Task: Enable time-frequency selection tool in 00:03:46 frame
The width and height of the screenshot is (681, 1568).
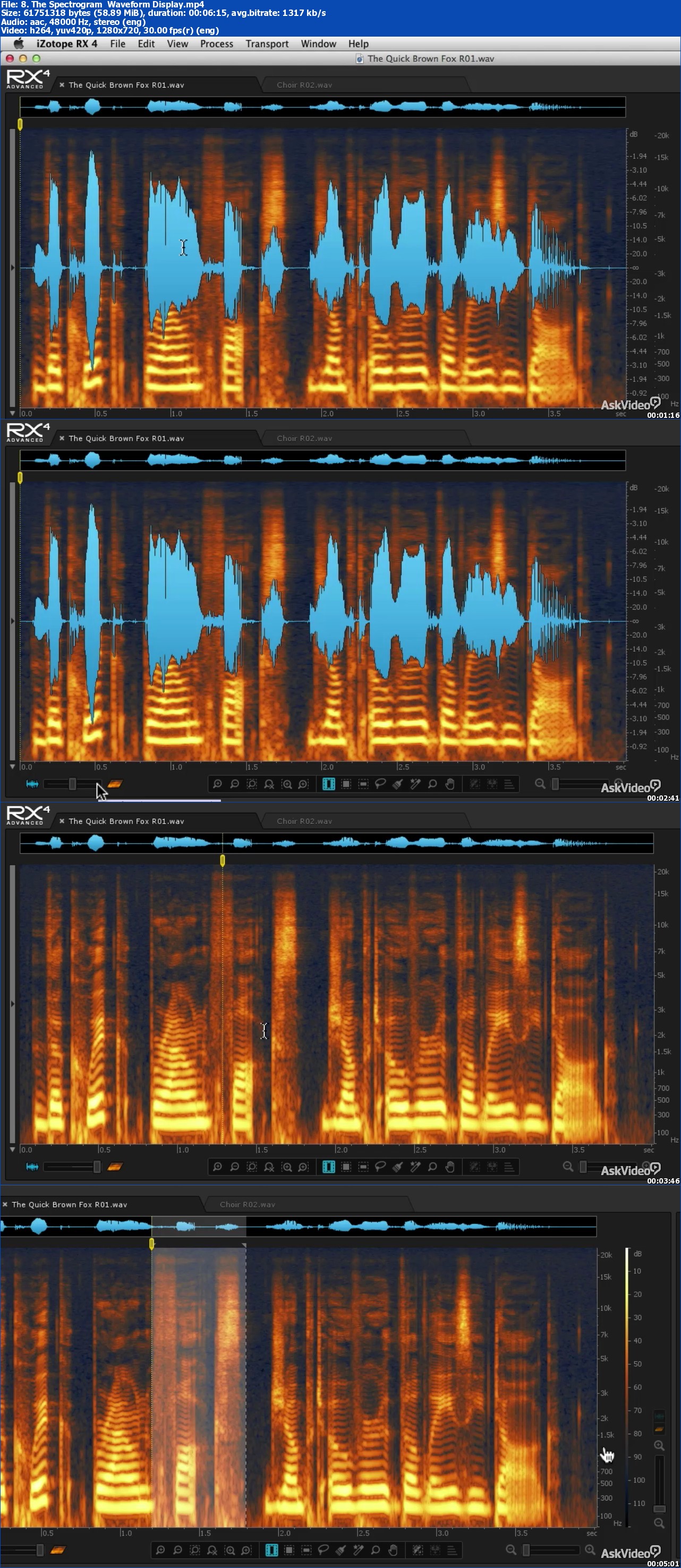Action: [x=346, y=1167]
